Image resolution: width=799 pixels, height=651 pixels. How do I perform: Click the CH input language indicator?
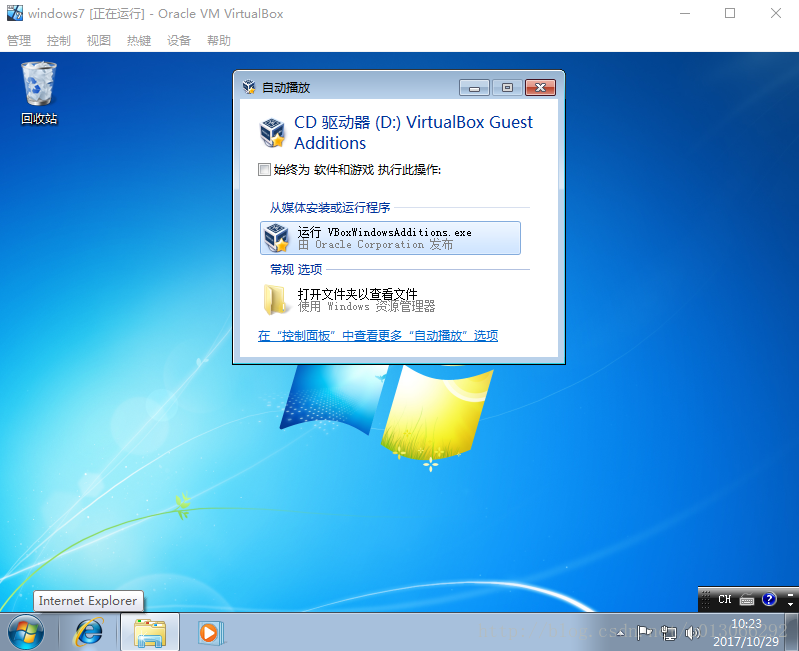tap(725, 600)
